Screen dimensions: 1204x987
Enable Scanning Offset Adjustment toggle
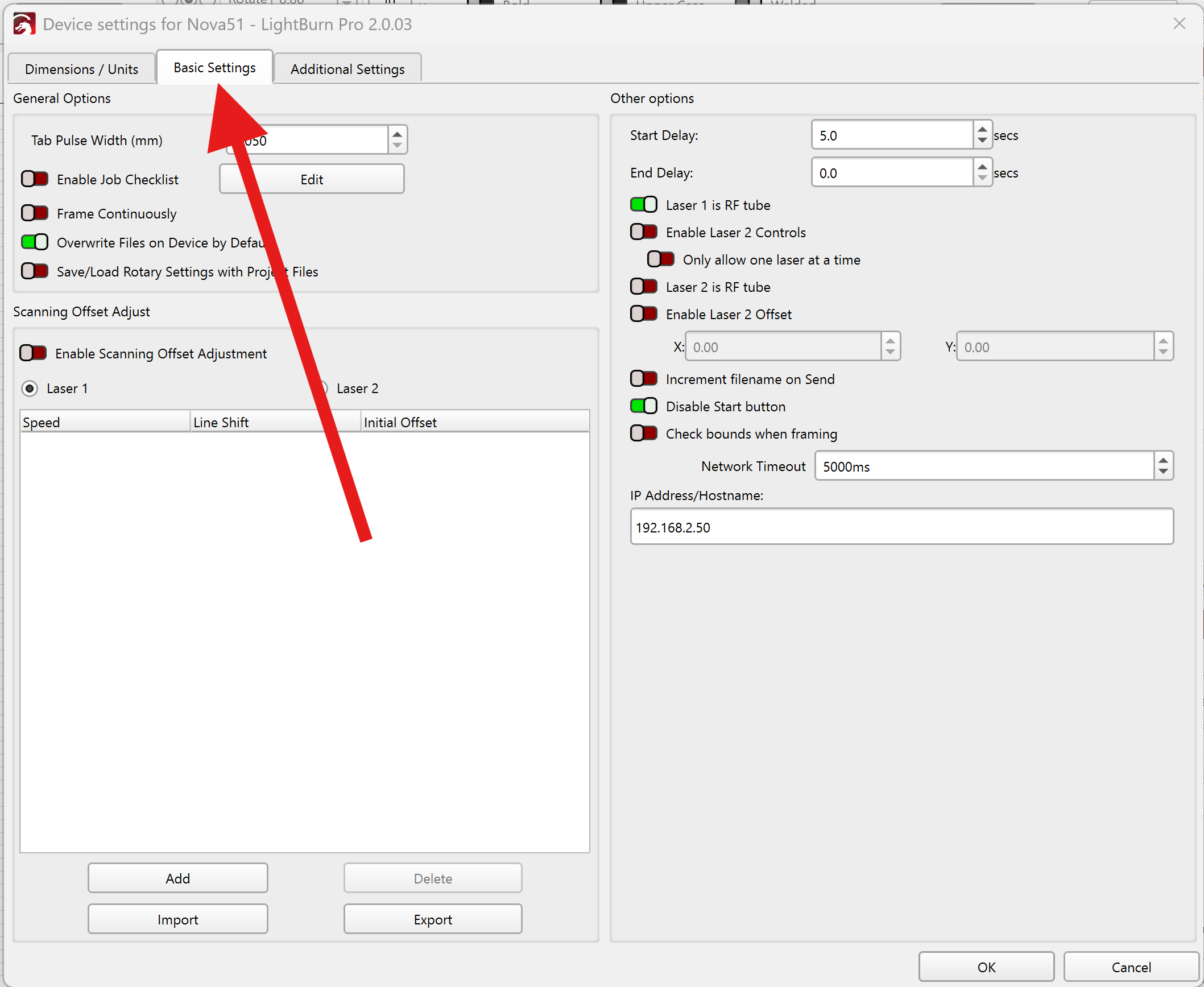pyautogui.click(x=33, y=353)
